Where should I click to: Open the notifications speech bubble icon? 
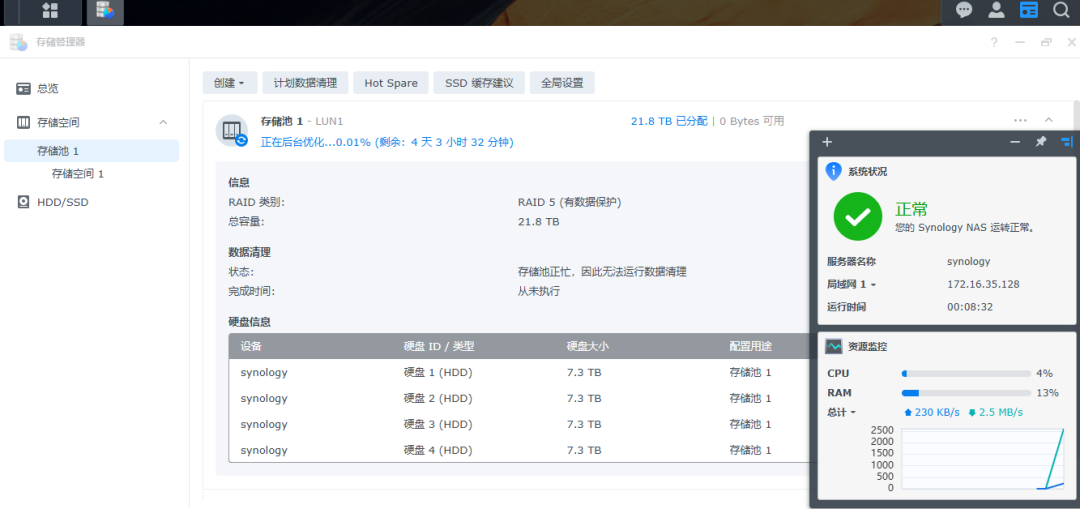[964, 11]
